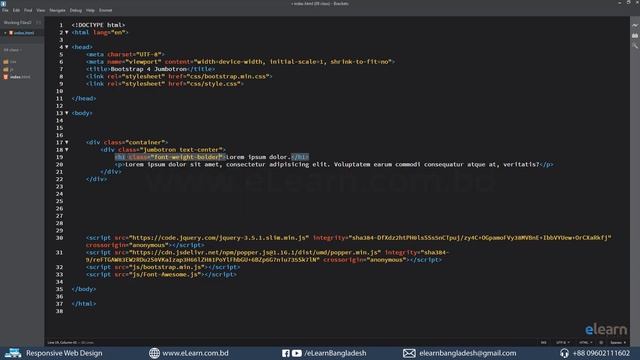Screen dimensions: 640x360
Task: Click 'js/bootstrap.min.js' on line 32
Action: point(166,267)
